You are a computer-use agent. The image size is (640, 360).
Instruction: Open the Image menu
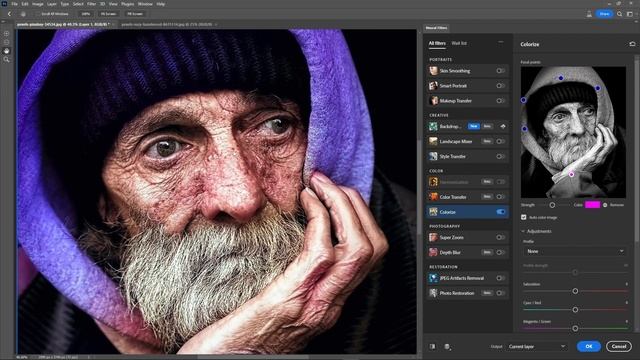(38, 4)
